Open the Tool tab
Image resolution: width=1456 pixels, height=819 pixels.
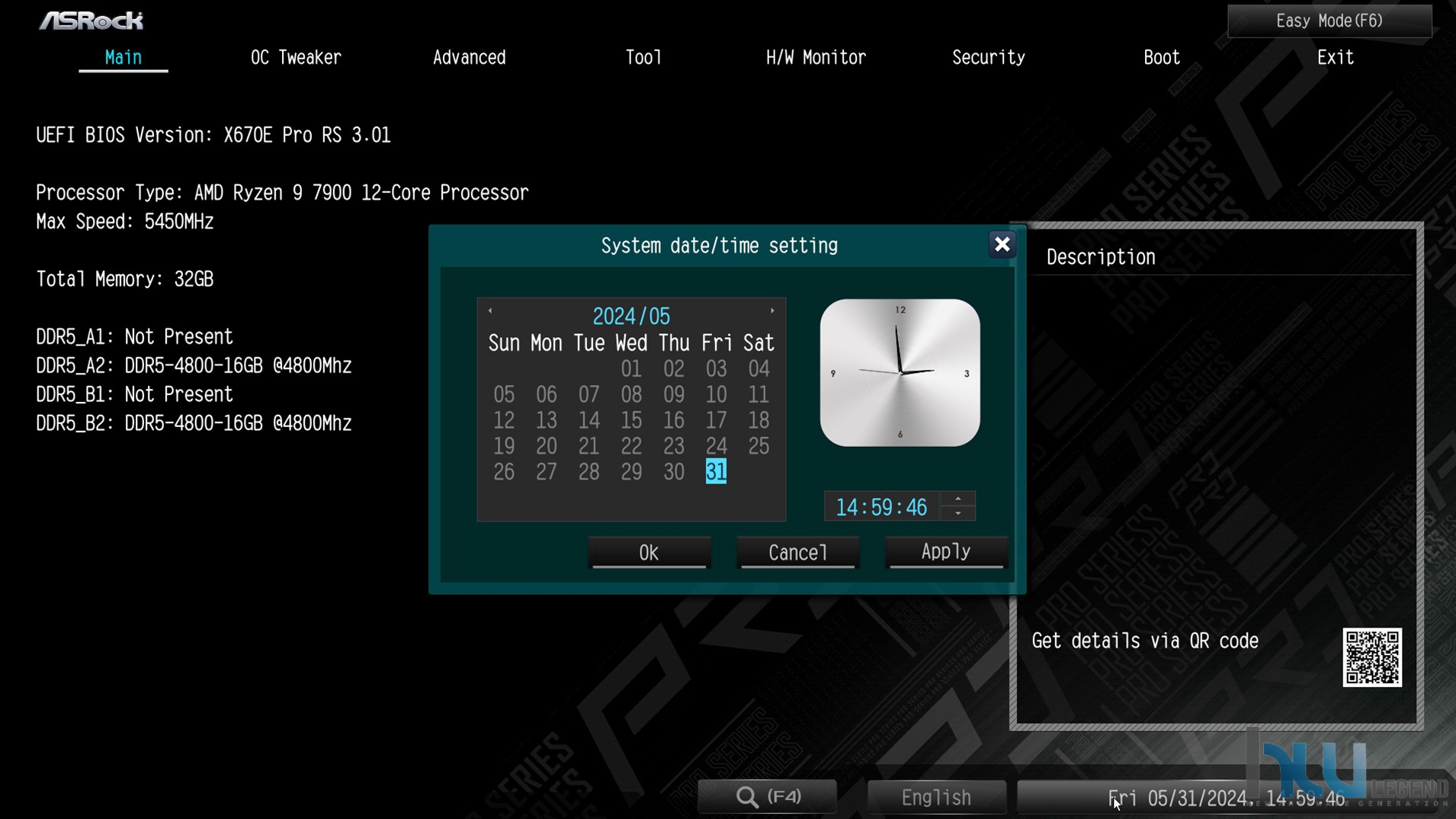pyautogui.click(x=643, y=58)
